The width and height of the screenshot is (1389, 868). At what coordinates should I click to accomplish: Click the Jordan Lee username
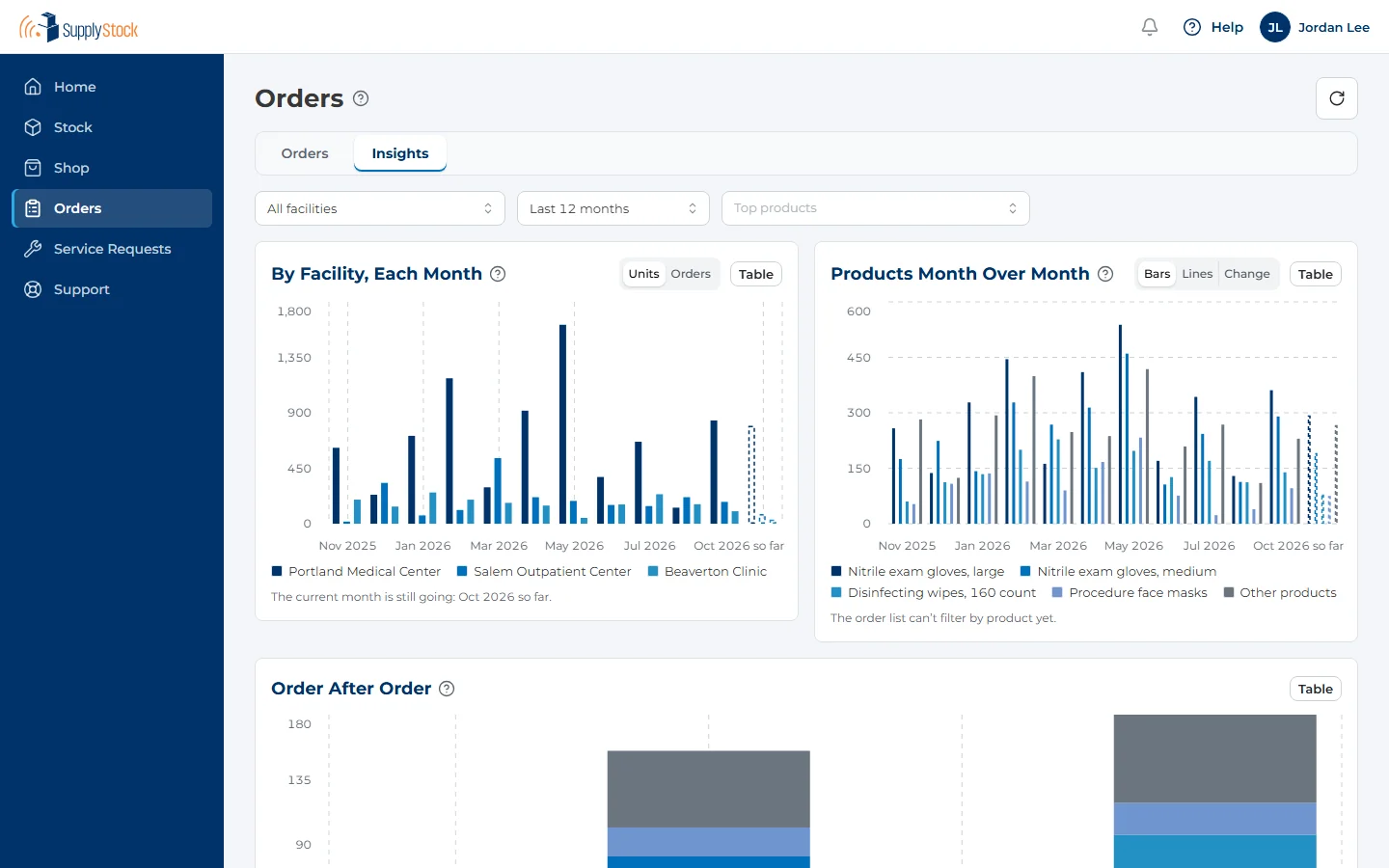(x=1334, y=27)
